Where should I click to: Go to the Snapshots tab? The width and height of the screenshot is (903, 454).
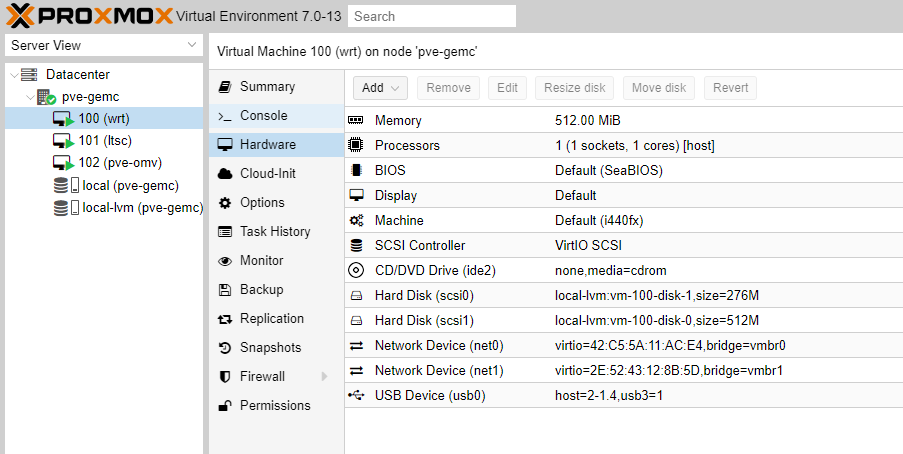pos(276,348)
